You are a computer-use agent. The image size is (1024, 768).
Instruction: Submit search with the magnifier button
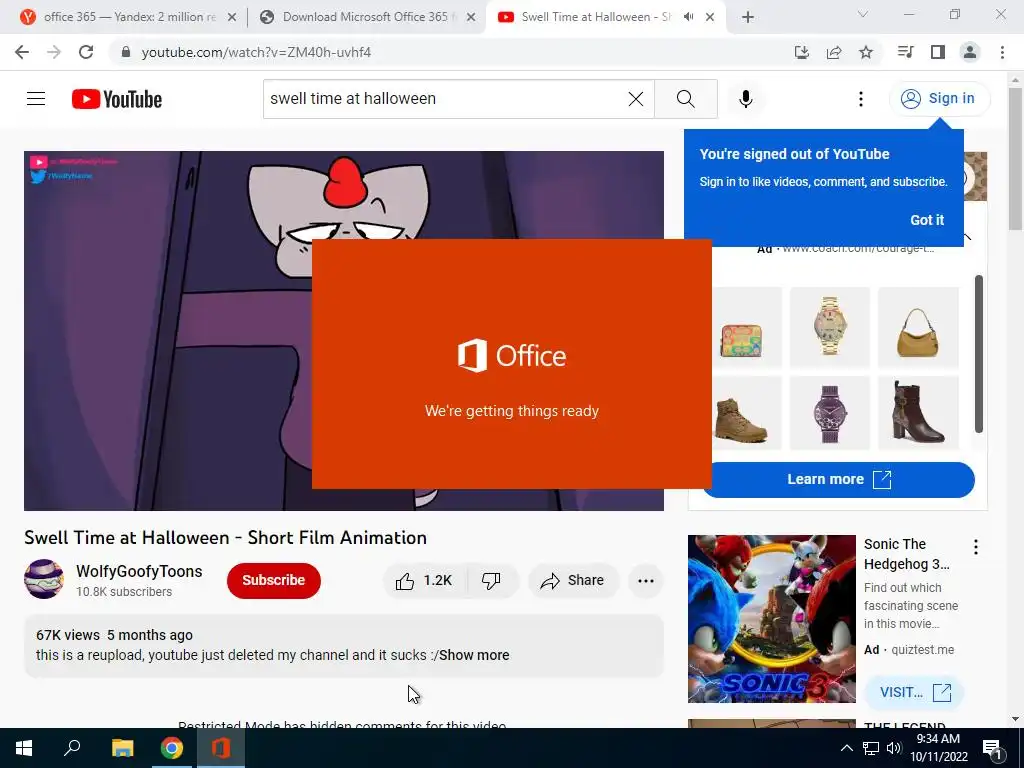click(686, 99)
